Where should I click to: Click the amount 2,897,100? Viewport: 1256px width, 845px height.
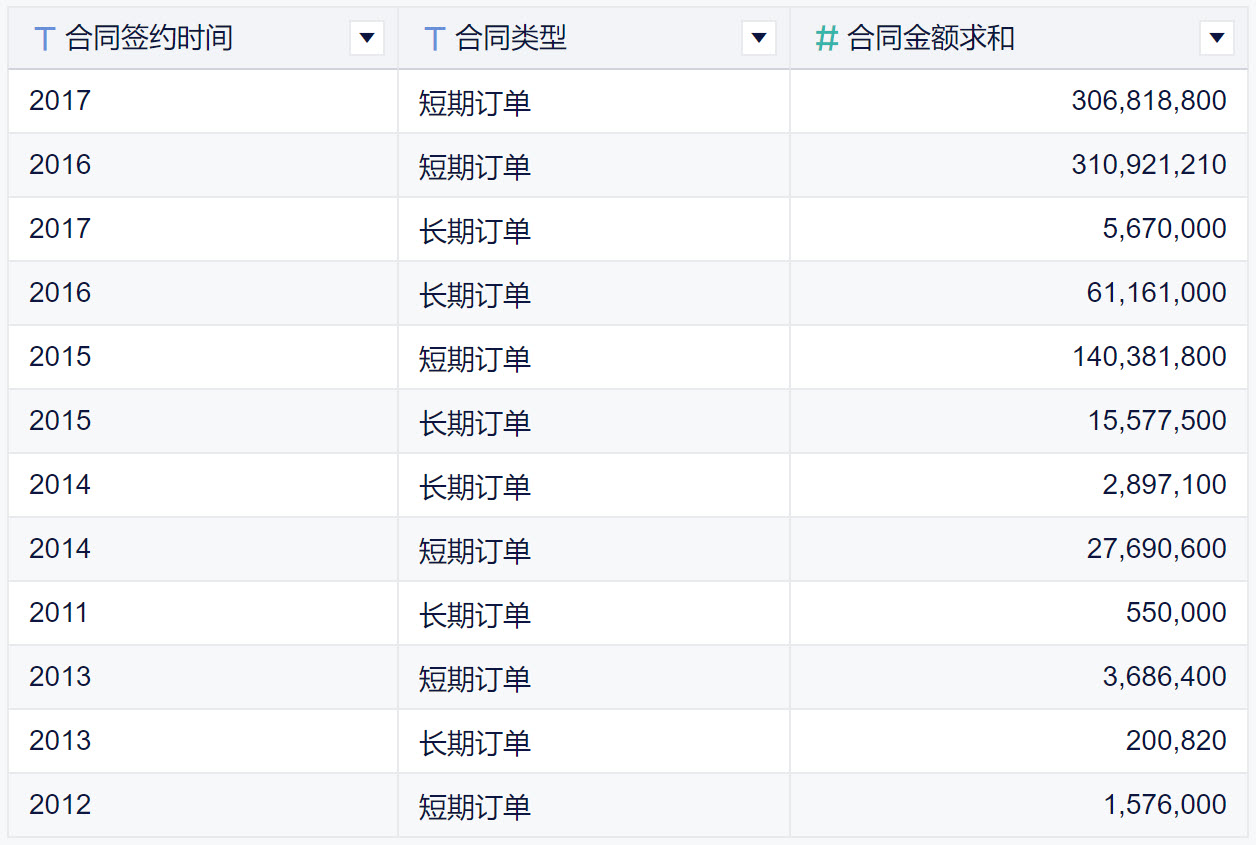click(1165, 485)
